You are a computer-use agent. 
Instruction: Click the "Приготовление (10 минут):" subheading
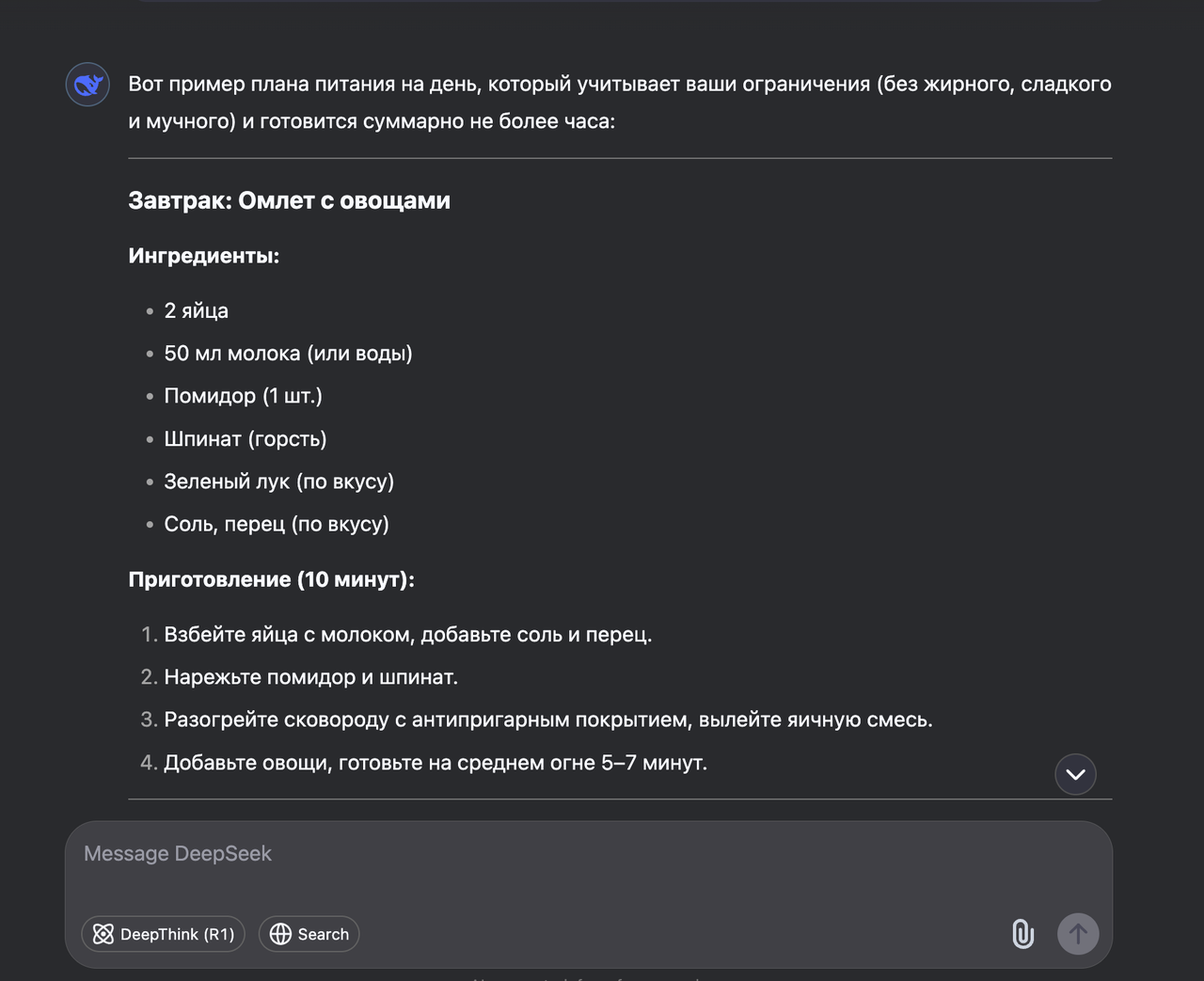271,579
